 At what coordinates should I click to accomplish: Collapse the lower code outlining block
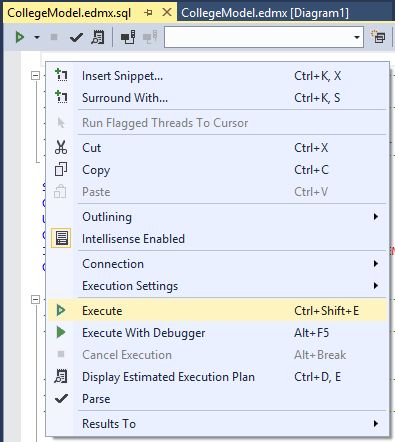(35, 299)
